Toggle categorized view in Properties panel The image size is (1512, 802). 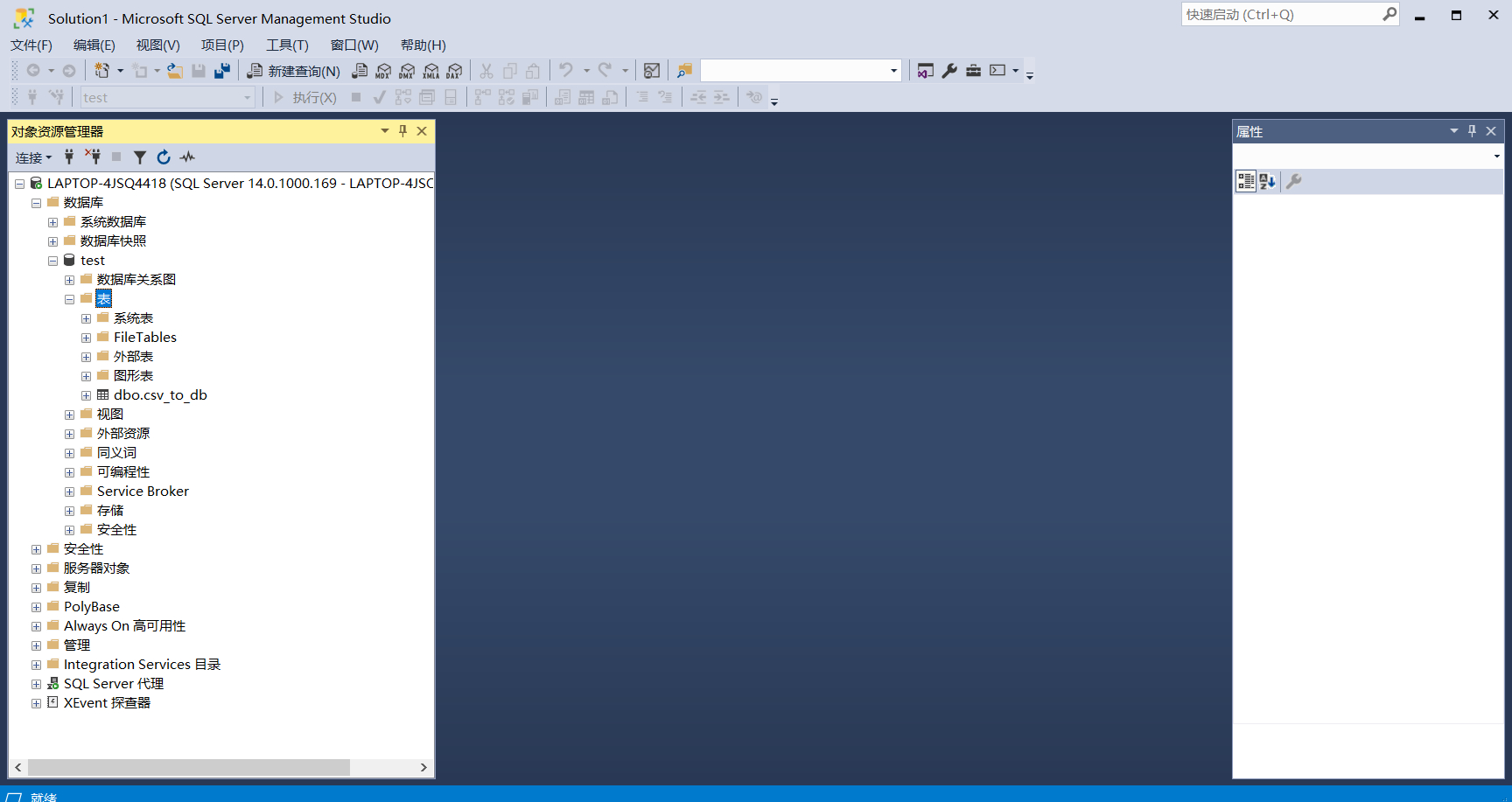click(x=1245, y=181)
